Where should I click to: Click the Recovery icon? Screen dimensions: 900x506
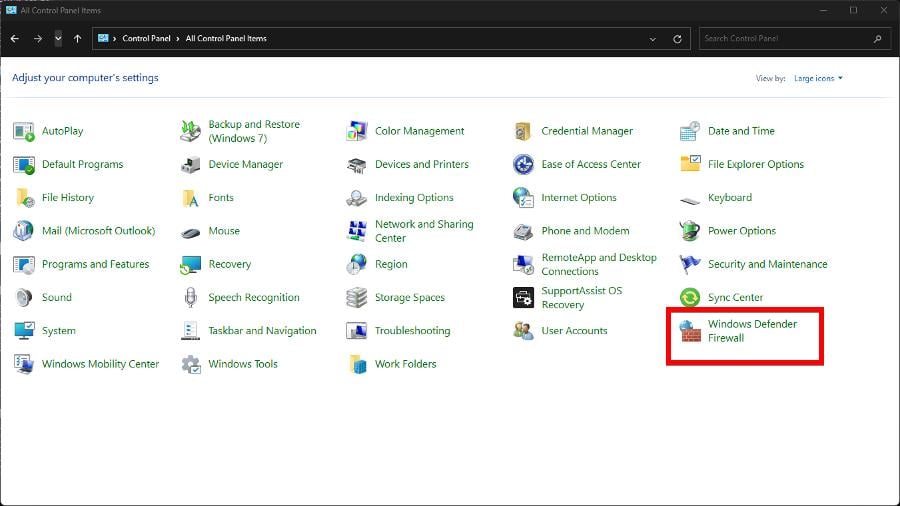pyautogui.click(x=190, y=265)
